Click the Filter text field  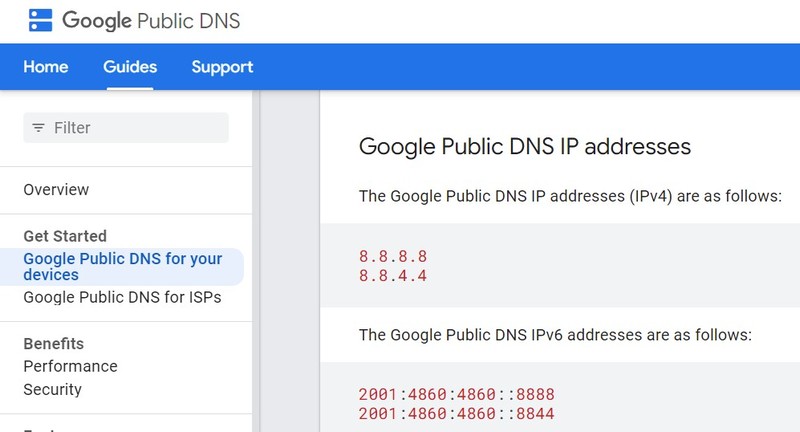click(x=135, y=128)
